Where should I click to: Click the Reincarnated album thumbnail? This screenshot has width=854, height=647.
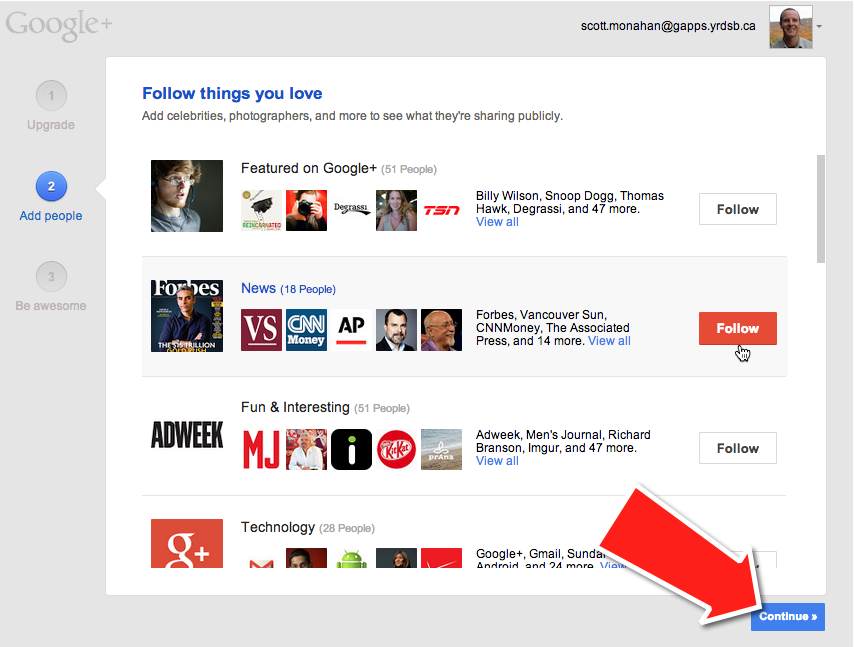point(261,210)
